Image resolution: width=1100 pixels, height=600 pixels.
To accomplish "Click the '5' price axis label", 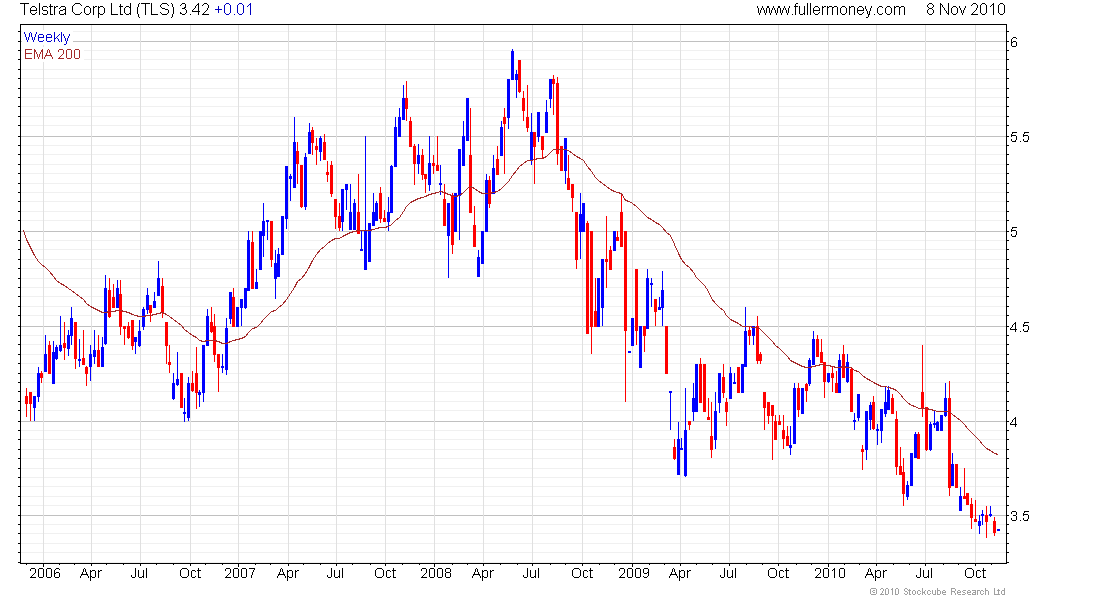I will (x=1014, y=232).
